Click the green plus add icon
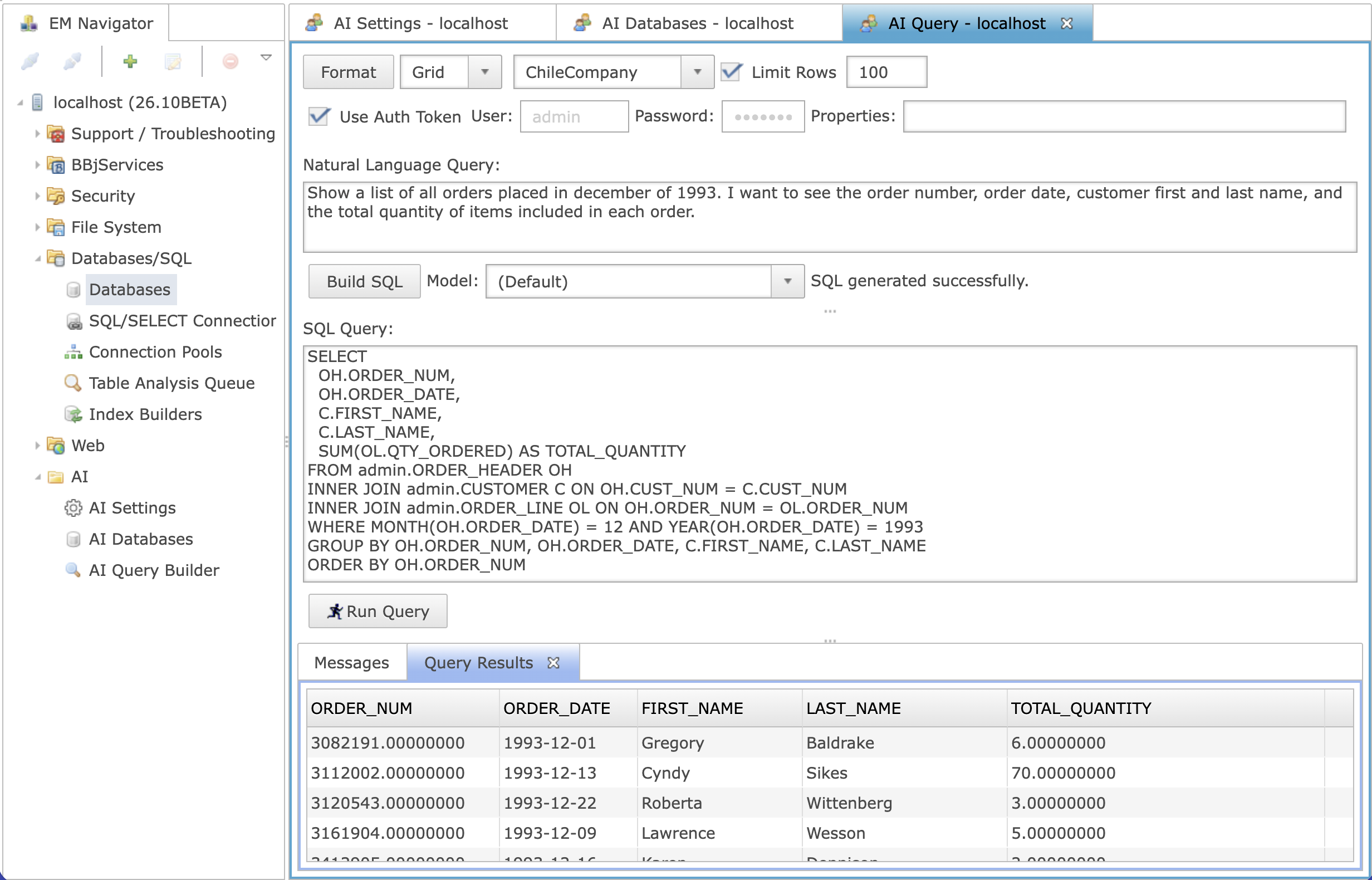Screen dimensions: 1372x880 130,61
